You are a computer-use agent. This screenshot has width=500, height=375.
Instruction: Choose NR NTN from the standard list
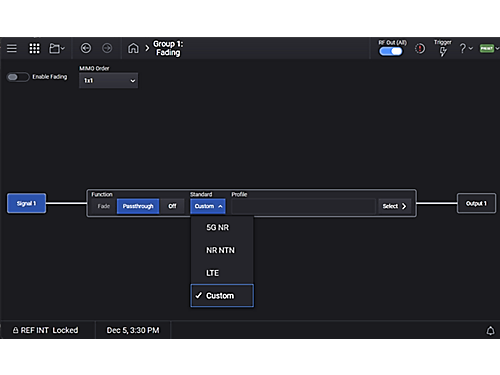(x=222, y=250)
